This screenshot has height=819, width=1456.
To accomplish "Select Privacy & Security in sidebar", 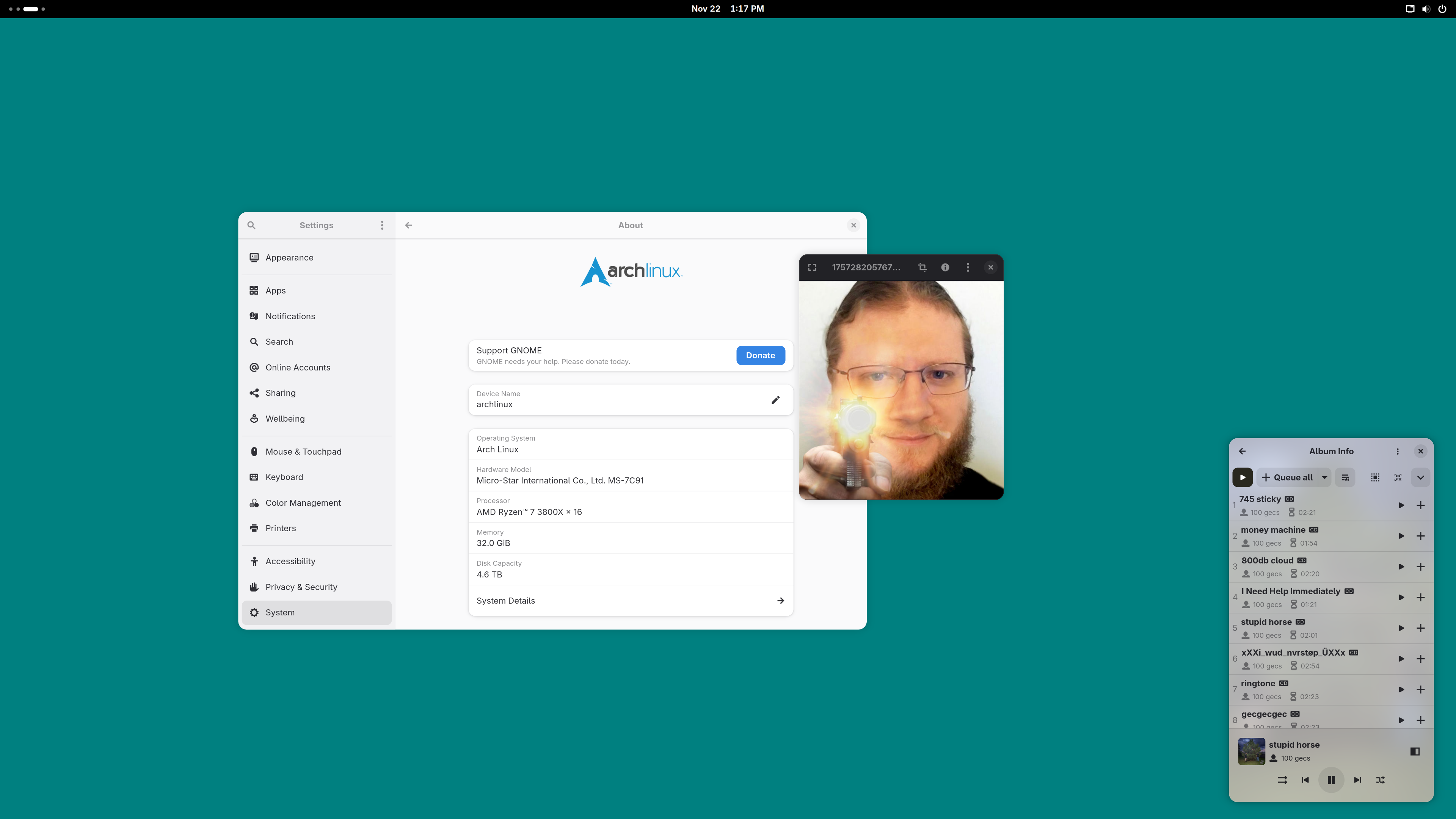I will (x=301, y=587).
